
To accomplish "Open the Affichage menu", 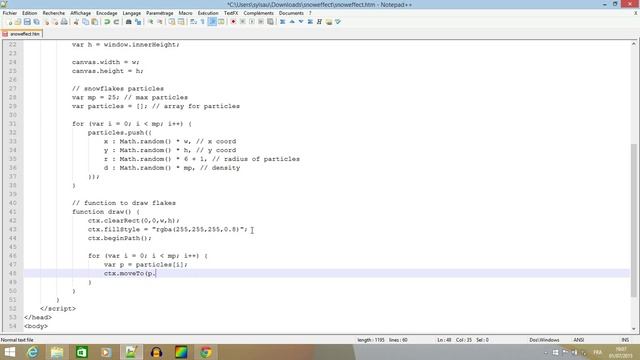I will (81, 13).
